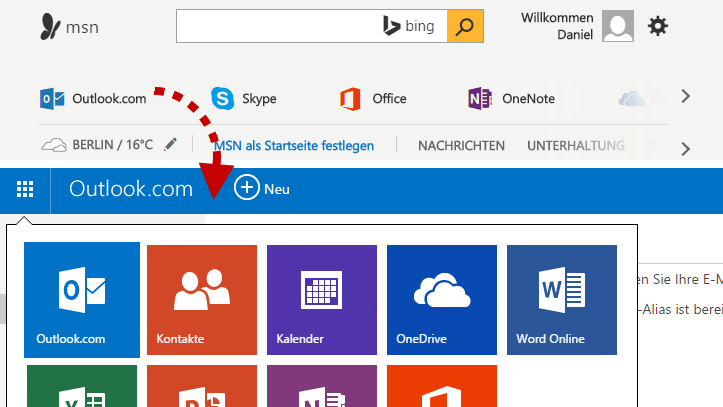
Task: Click the Berlin 16°C weather cloud icon
Action: pos(53,145)
